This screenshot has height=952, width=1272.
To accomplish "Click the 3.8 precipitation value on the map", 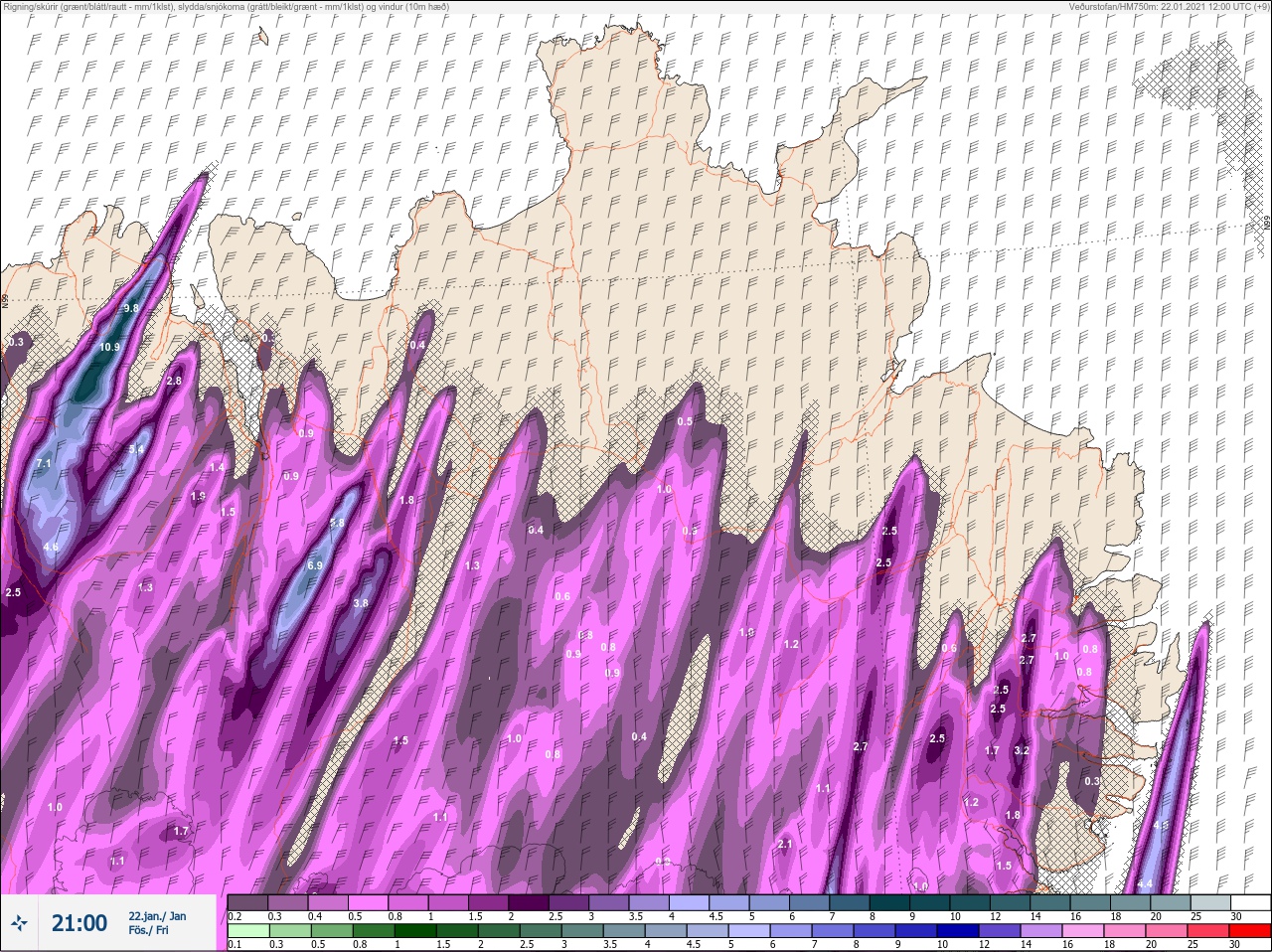I will click(361, 602).
